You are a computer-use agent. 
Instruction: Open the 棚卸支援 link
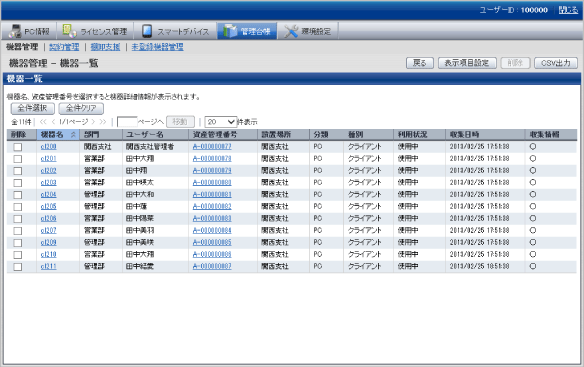click(105, 47)
